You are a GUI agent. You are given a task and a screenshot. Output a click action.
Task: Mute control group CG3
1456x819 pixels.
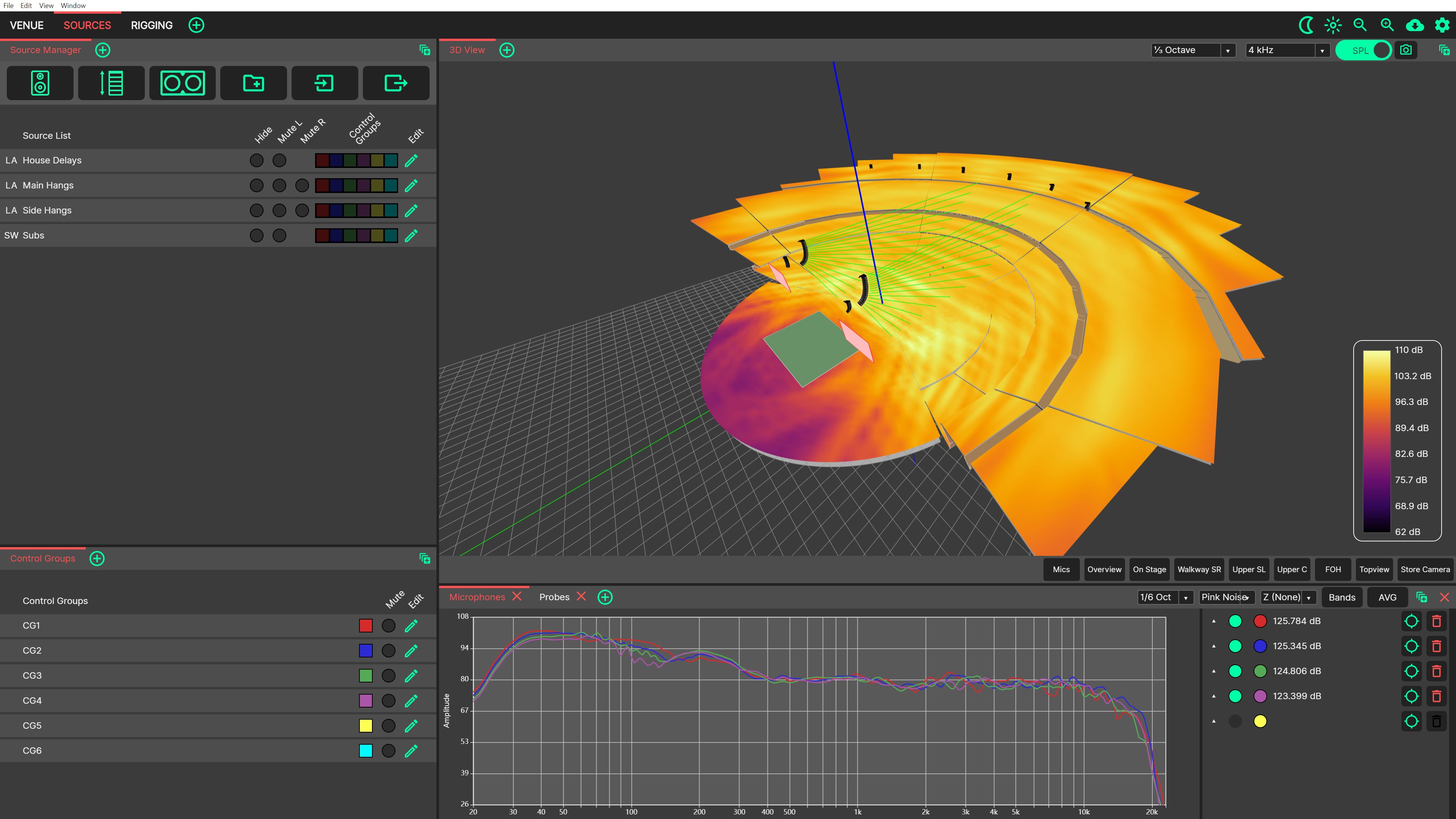tap(388, 675)
